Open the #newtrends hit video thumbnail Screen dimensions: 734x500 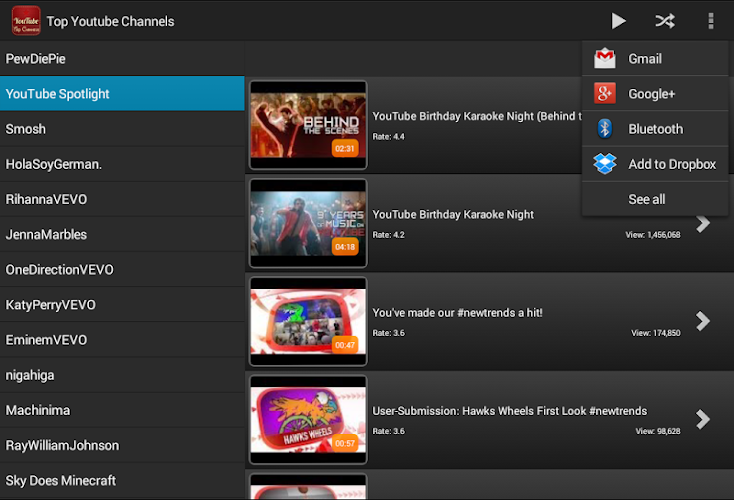(308, 322)
